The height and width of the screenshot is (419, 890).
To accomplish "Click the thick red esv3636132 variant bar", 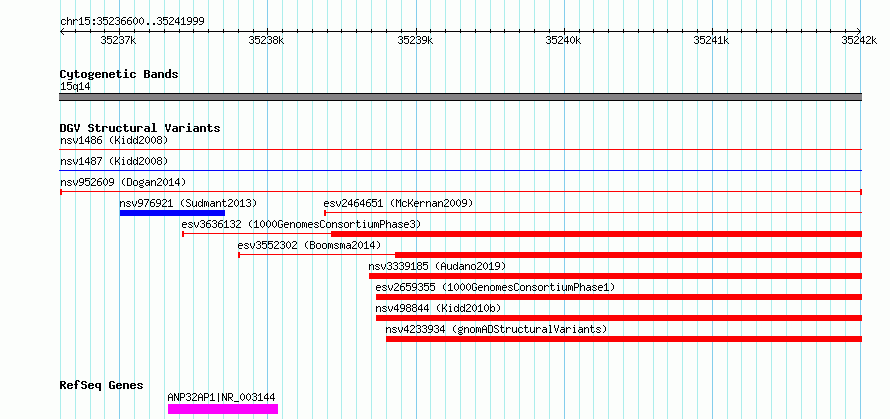I will (597, 234).
